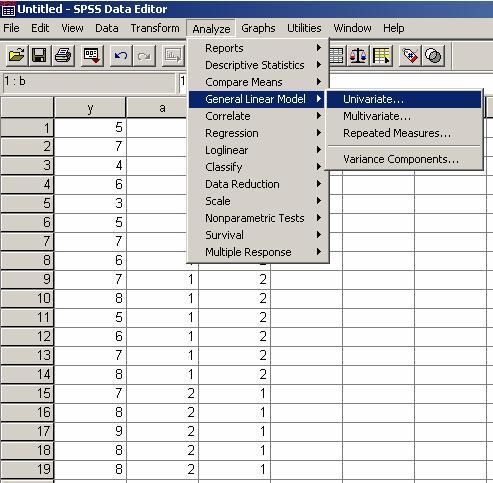
Task: Expand the Survival submenu
Action: [258, 235]
